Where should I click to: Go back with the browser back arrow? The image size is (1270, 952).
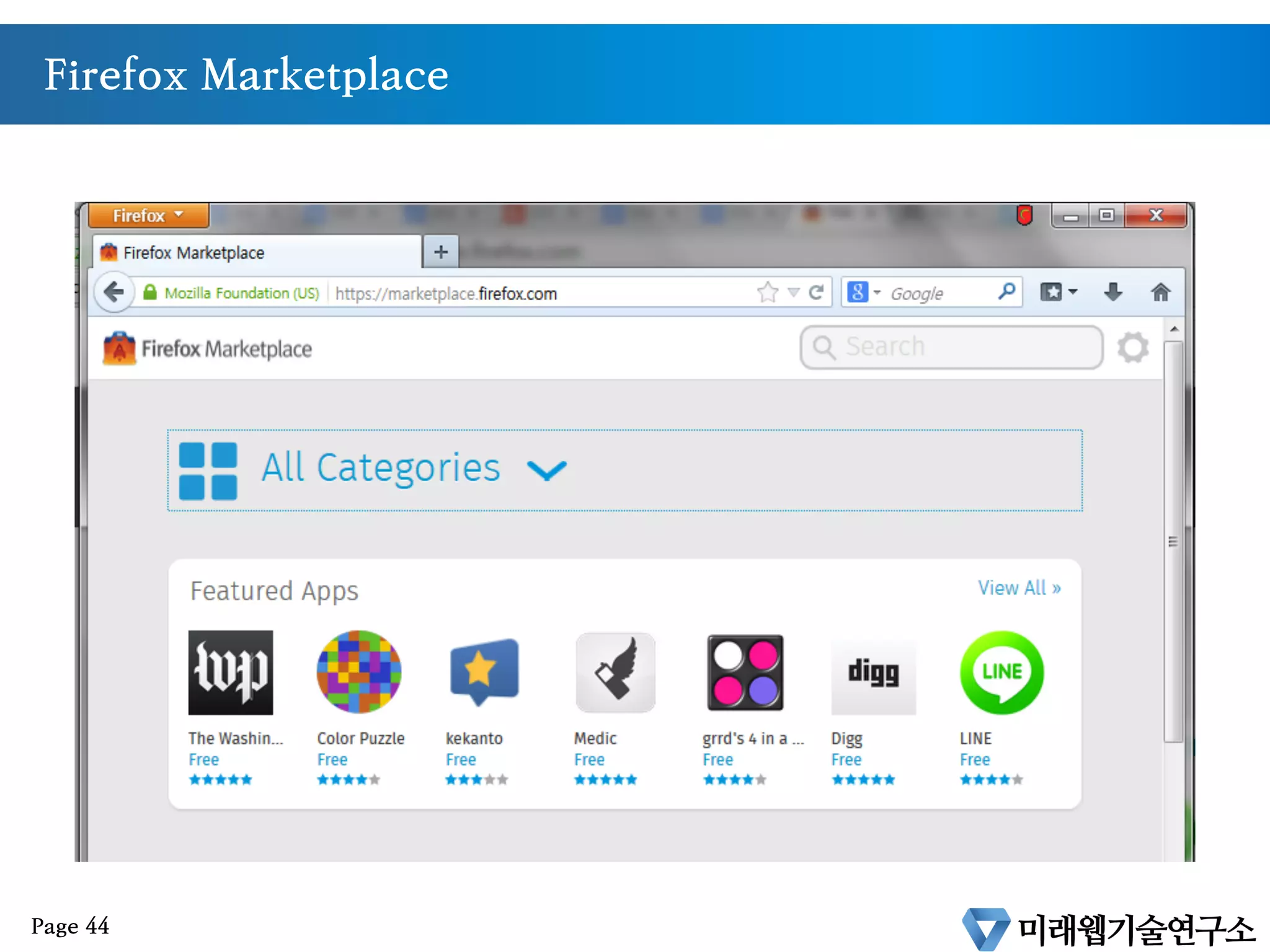[x=114, y=292]
